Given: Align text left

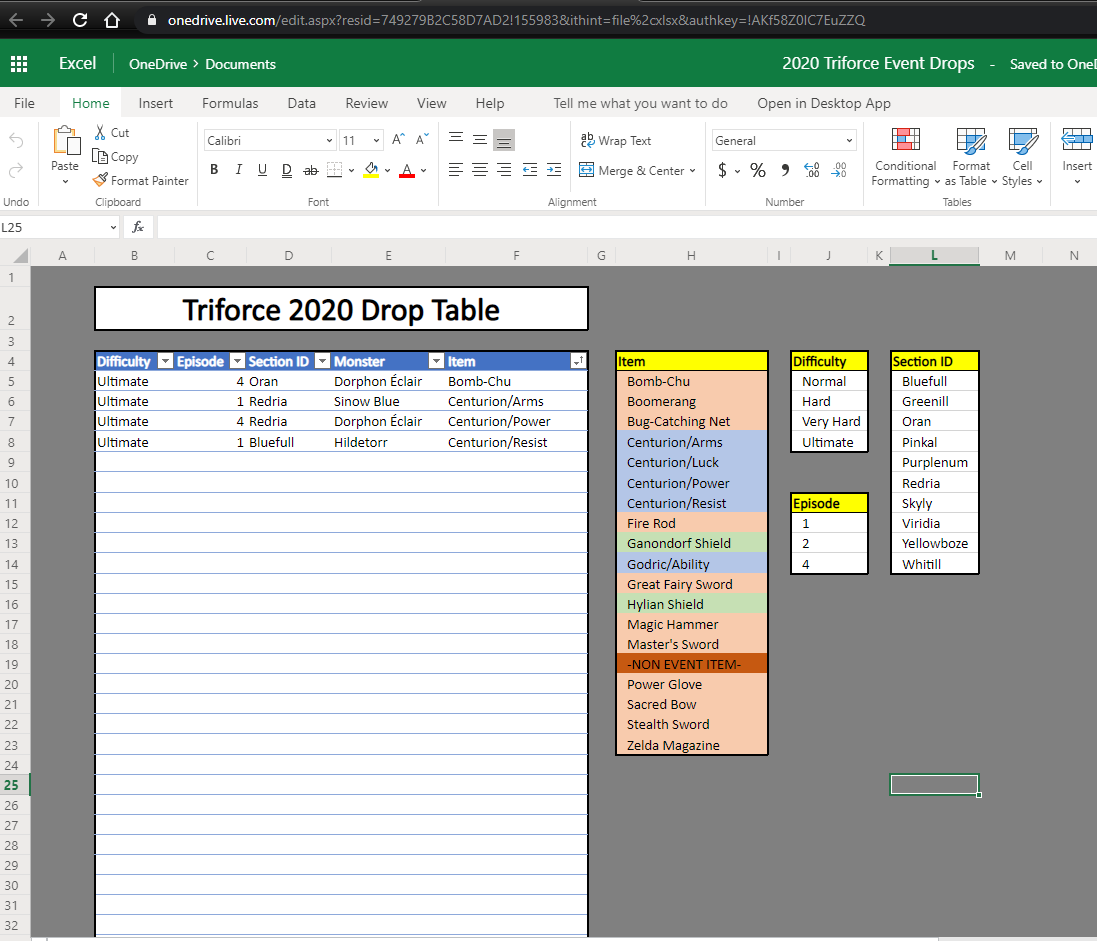Looking at the screenshot, I should [x=456, y=169].
